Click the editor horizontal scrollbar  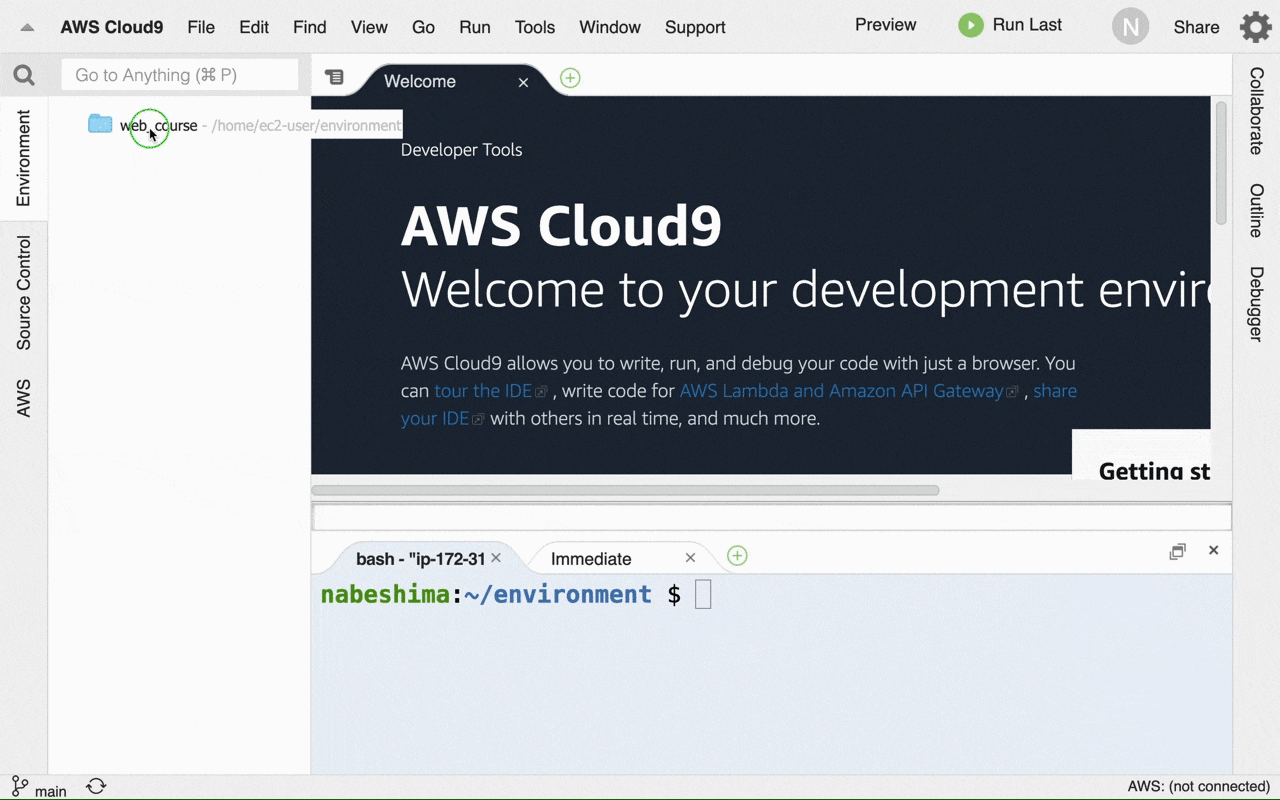click(625, 490)
